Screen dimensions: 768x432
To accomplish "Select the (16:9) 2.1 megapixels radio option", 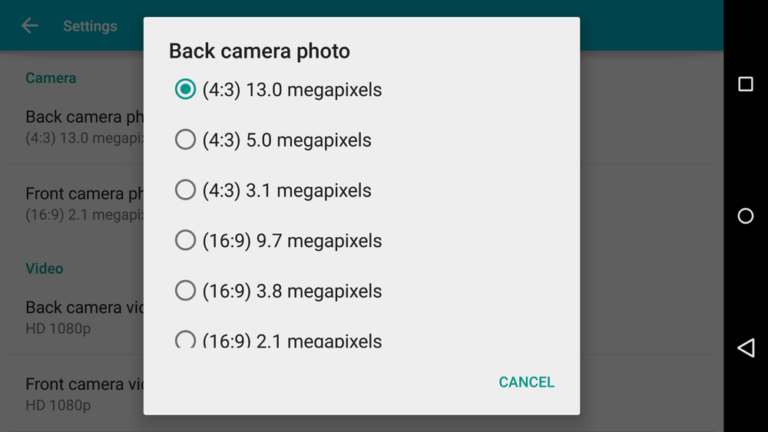I will [185, 340].
